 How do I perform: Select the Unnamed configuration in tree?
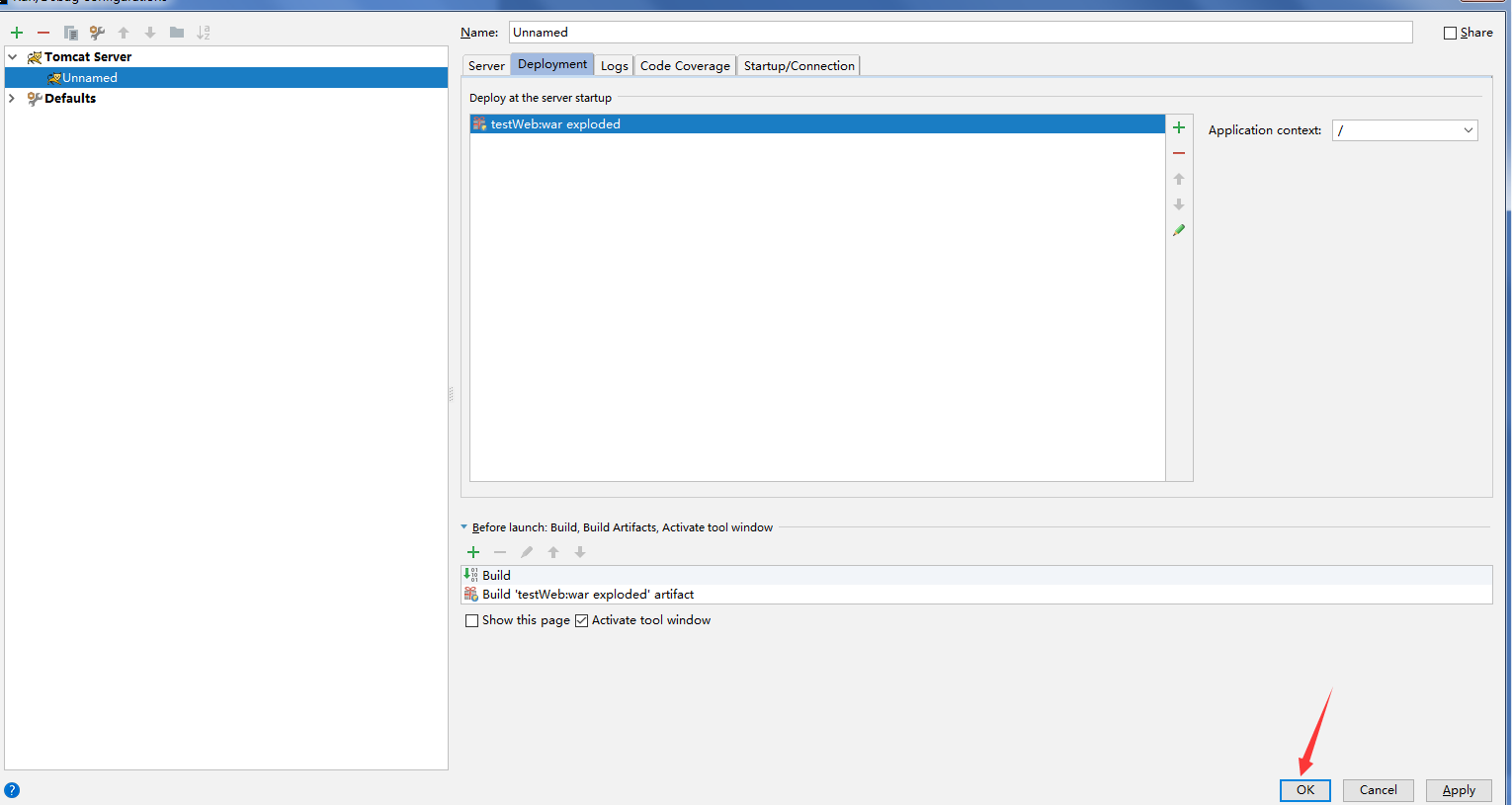click(226, 78)
